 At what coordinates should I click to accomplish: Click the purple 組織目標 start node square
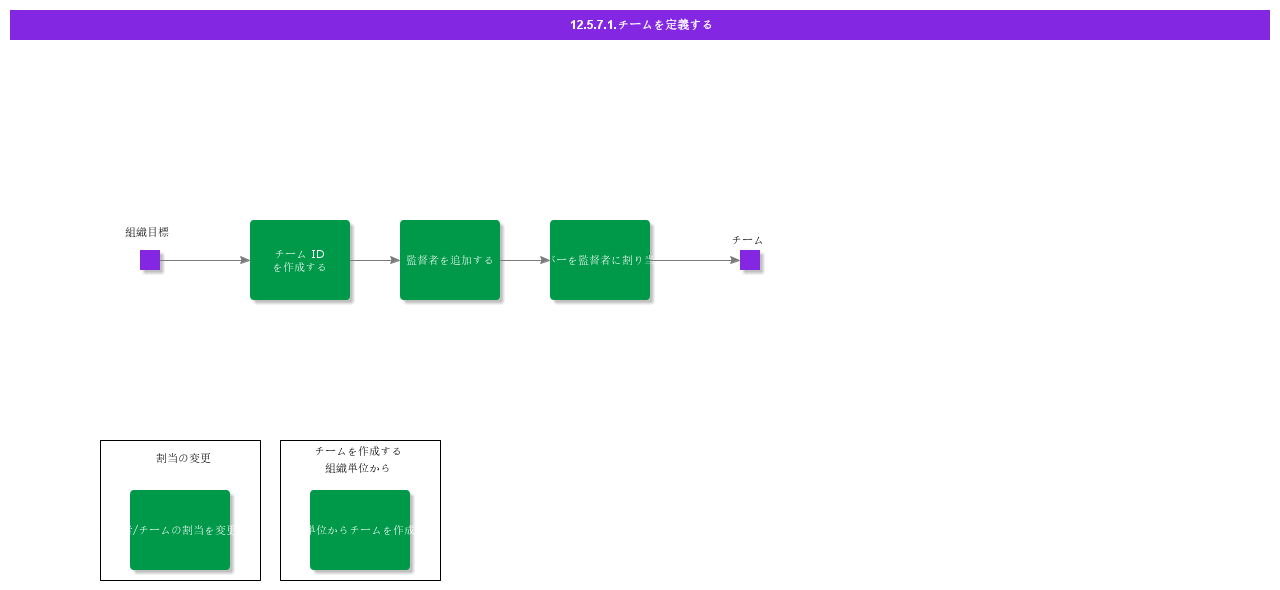[150, 260]
